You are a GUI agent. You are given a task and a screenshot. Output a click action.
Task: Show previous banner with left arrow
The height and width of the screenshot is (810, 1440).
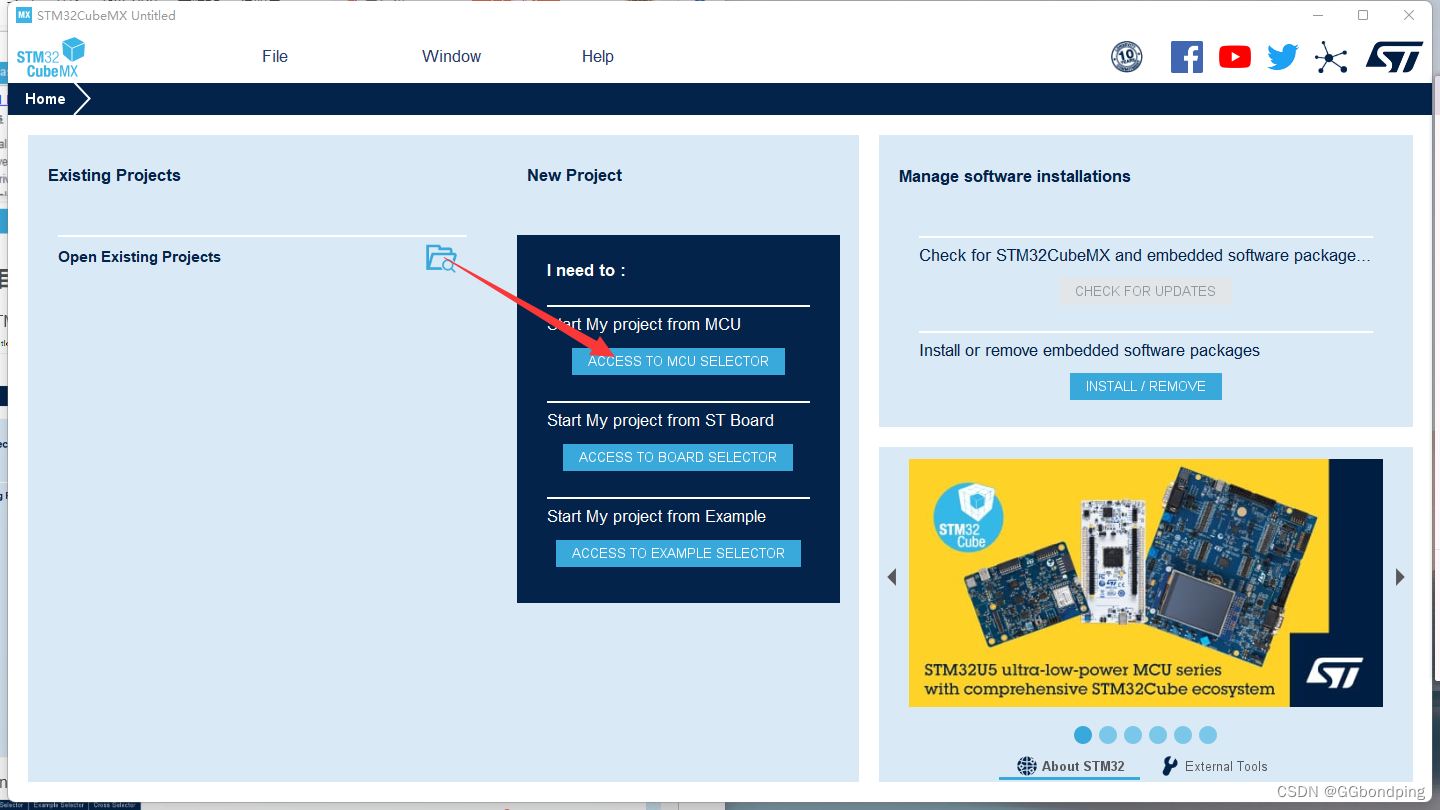892,577
